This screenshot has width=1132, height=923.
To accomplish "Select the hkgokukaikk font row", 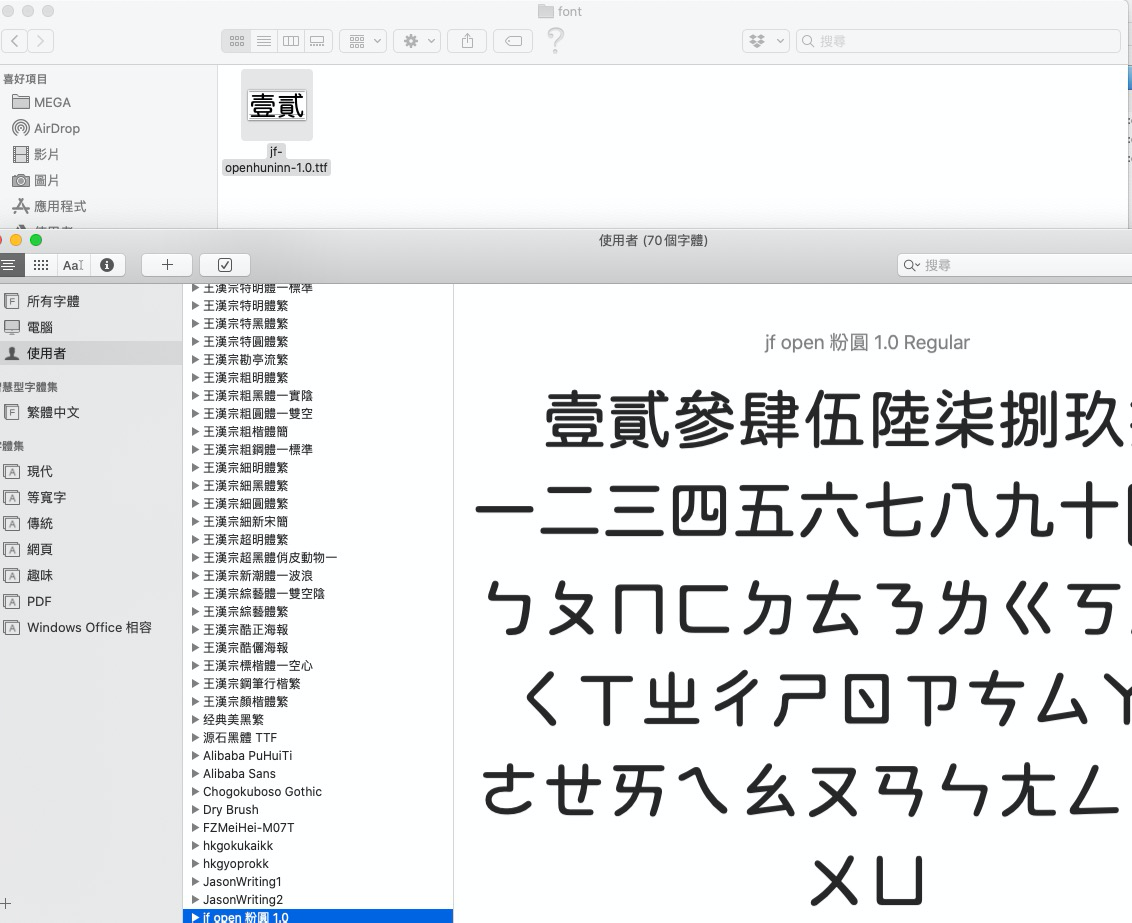I will 318,846.
